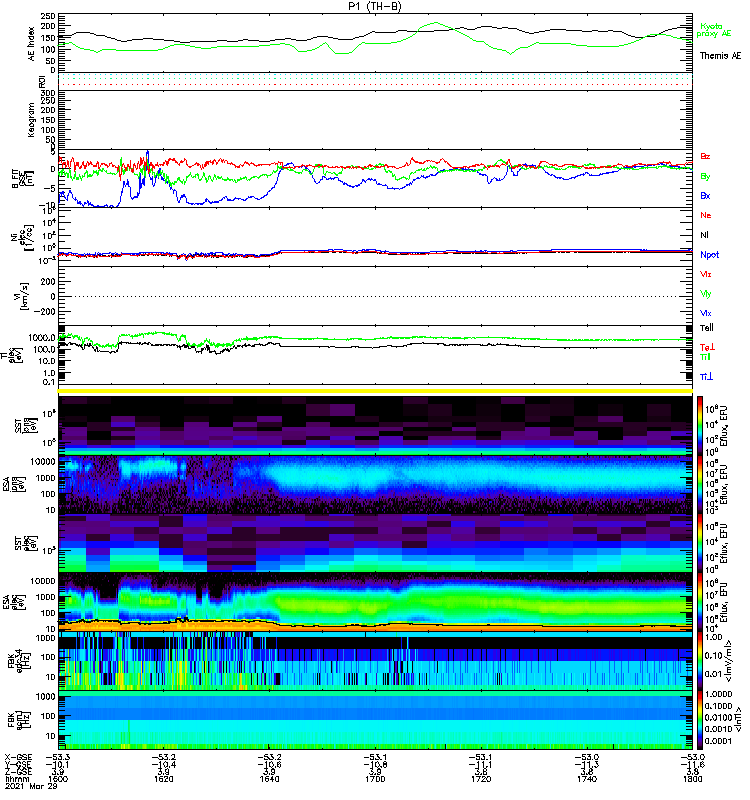This screenshot has height=800, width=750.
Task: Click the plot title P1 (TH-B)
Action: point(374,6)
